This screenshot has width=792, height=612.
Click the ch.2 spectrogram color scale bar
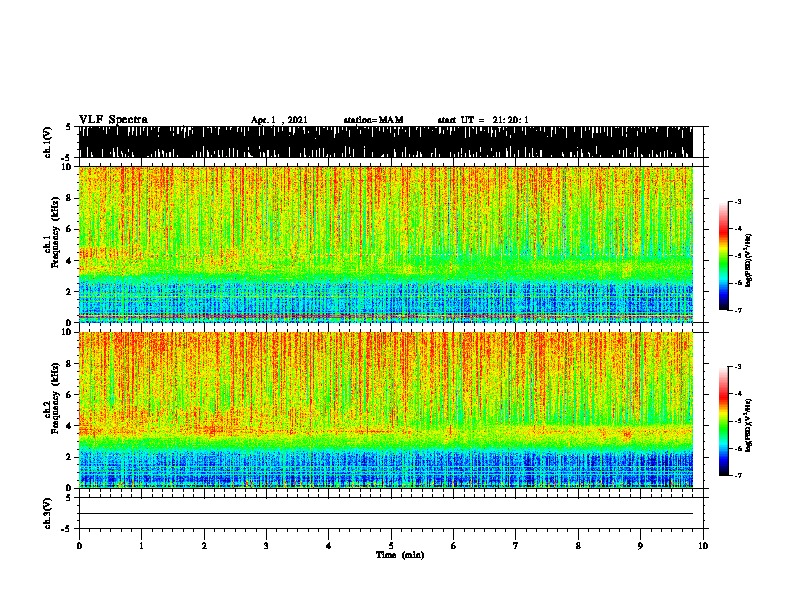point(724,421)
